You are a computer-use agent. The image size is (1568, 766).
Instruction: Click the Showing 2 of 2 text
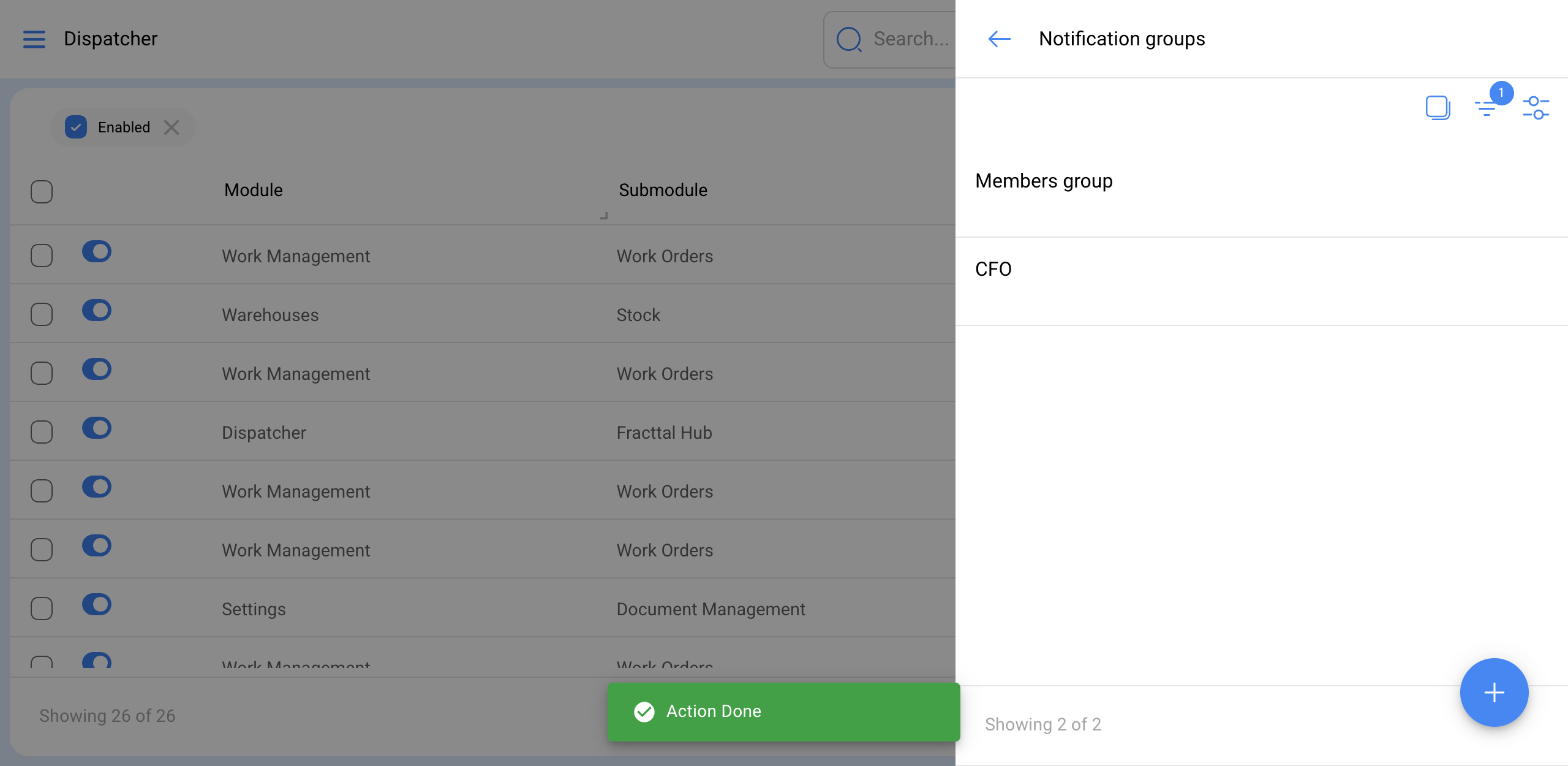point(1043,724)
